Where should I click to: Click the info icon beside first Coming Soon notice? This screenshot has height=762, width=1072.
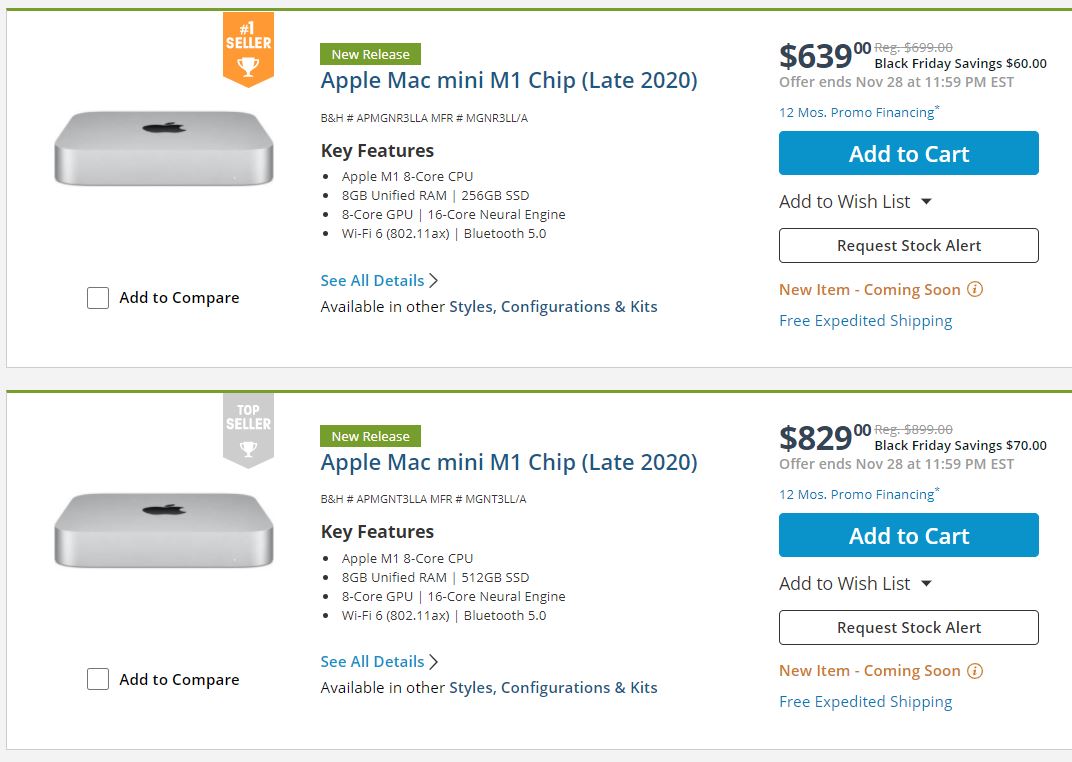click(x=975, y=289)
